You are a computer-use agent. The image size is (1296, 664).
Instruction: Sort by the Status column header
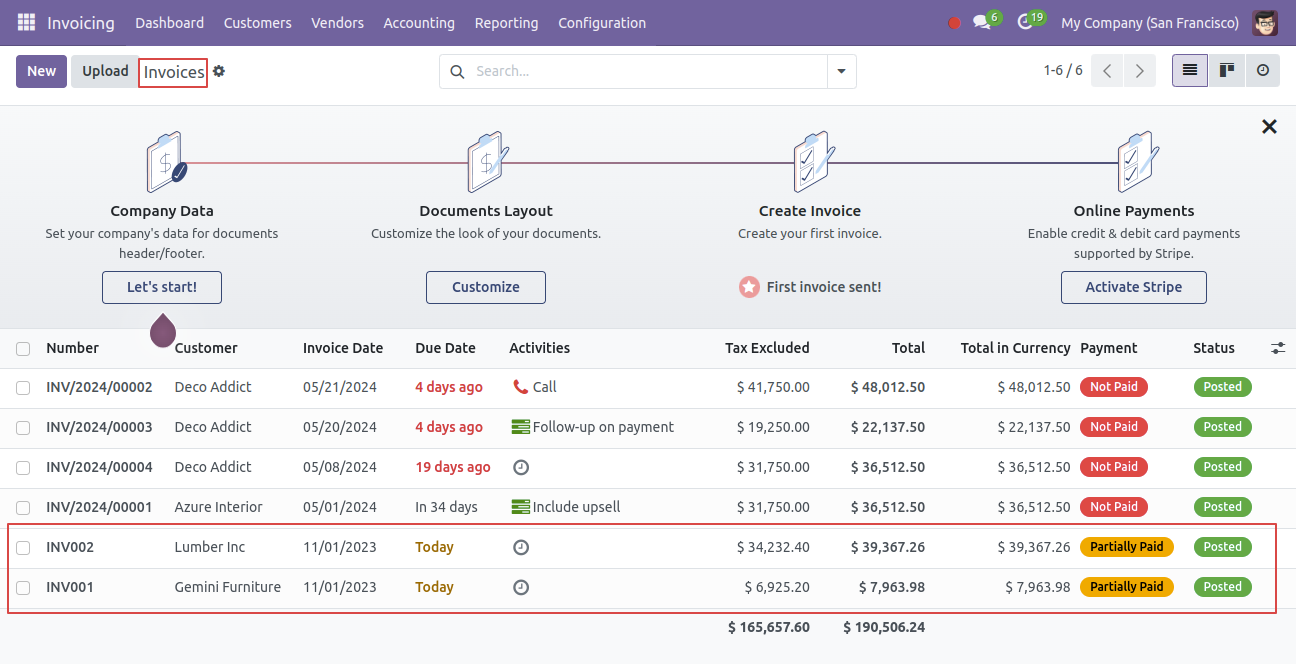[1214, 348]
